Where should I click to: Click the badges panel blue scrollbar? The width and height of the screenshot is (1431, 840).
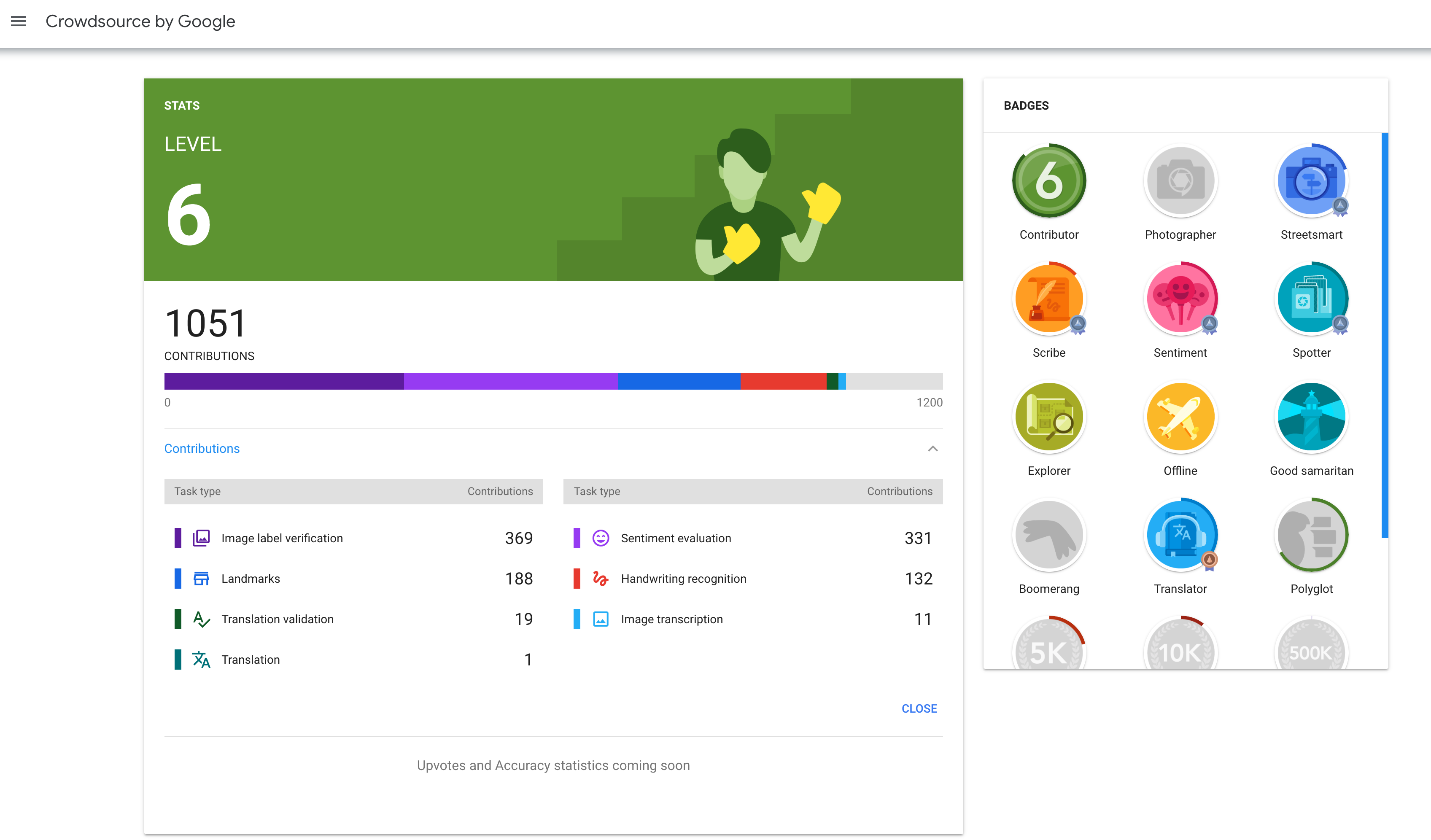click(x=1385, y=335)
